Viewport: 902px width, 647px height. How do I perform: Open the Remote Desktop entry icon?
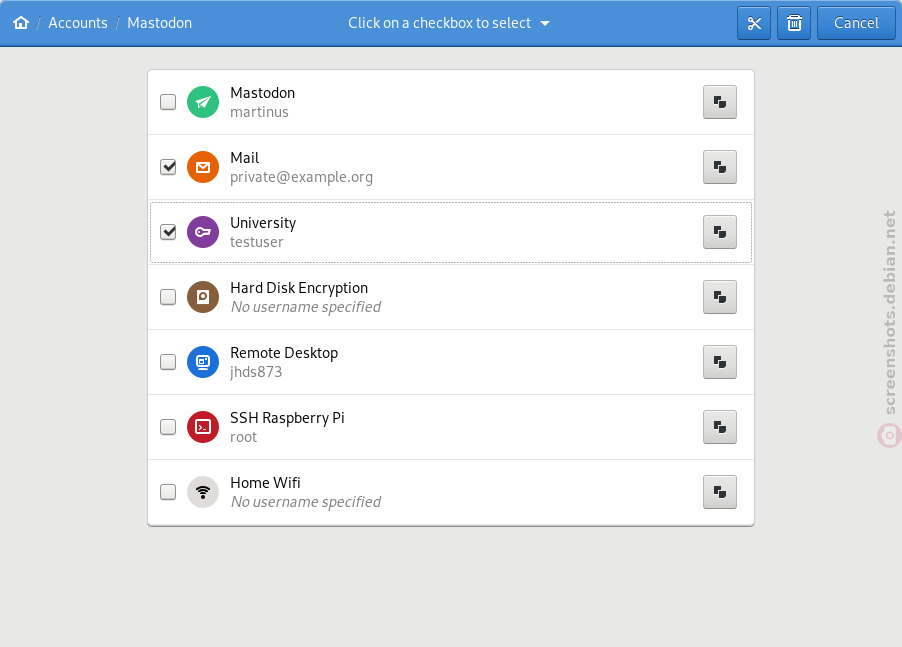pos(203,362)
